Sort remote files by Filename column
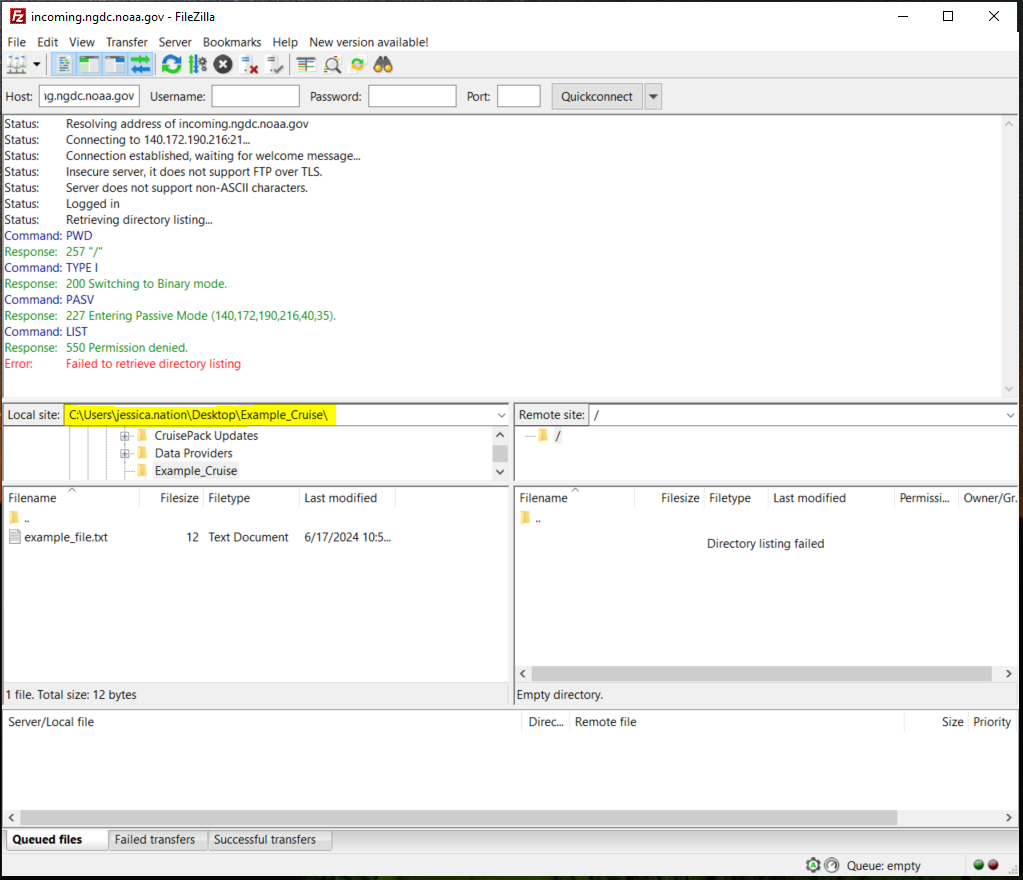1023x880 pixels. click(x=574, y=498)
